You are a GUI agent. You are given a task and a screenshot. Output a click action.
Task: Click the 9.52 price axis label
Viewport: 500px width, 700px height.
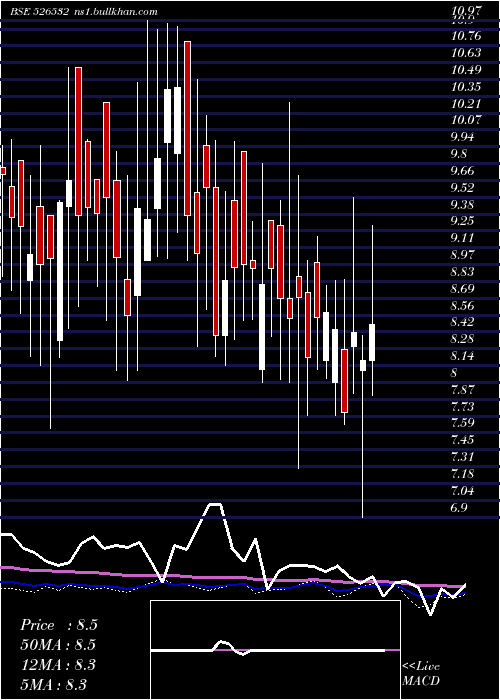coord(462,187)
